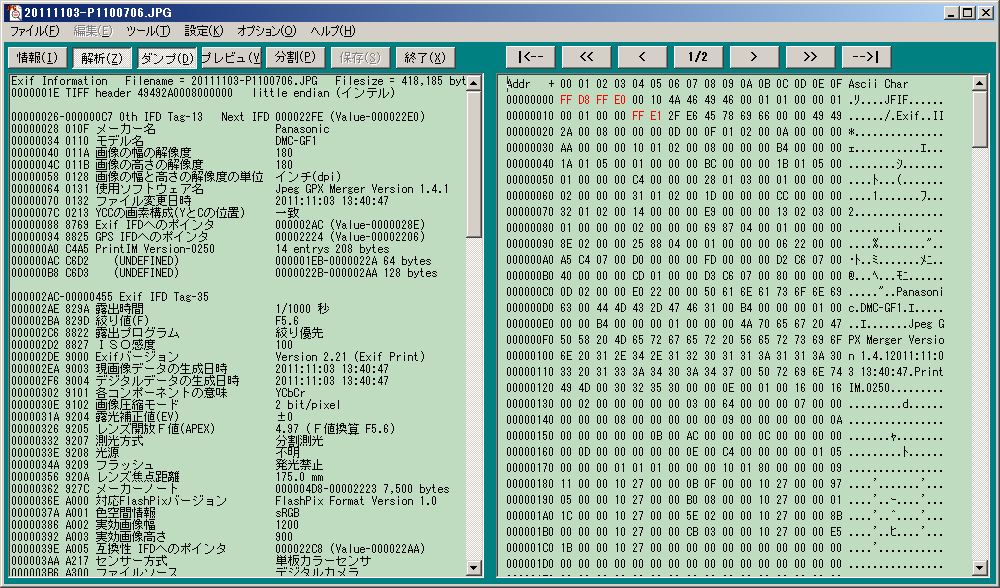Open the ツール(T) menu
The image size is (1000, 588).
(148, 31)
